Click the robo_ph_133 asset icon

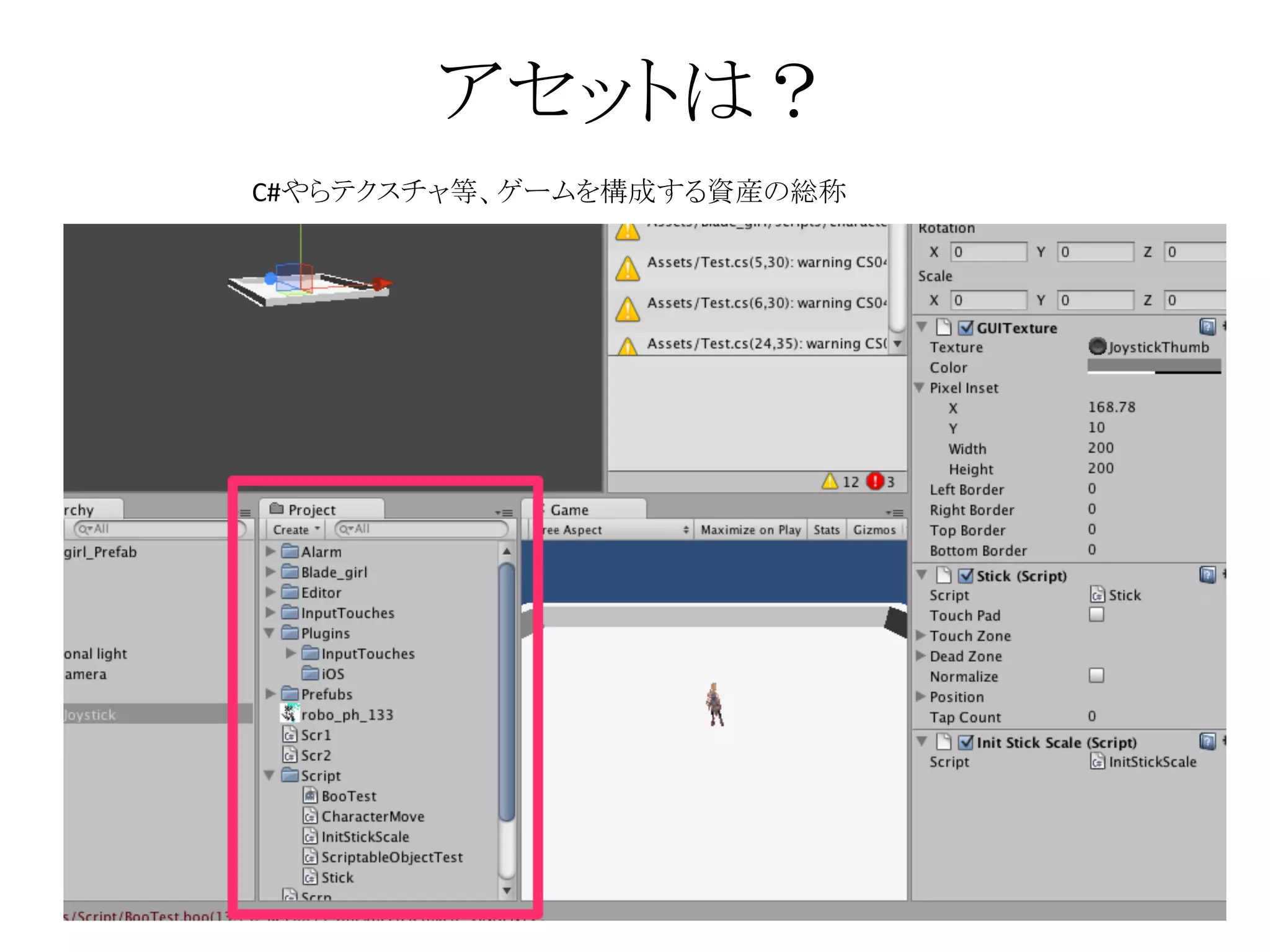pos(290,714)
